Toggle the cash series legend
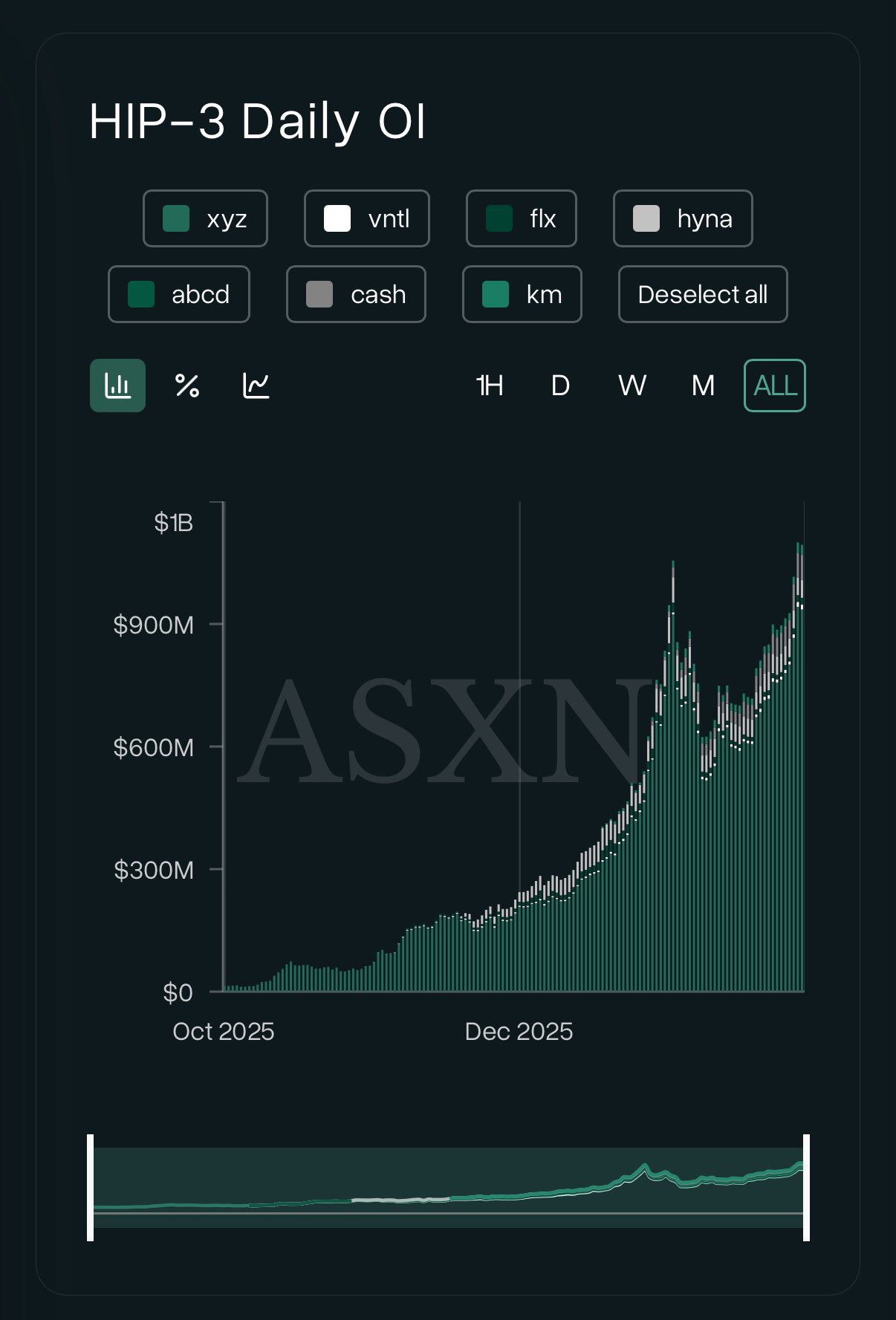The width and height of the screenshot is (896, 1320). [x=356, y=294]
